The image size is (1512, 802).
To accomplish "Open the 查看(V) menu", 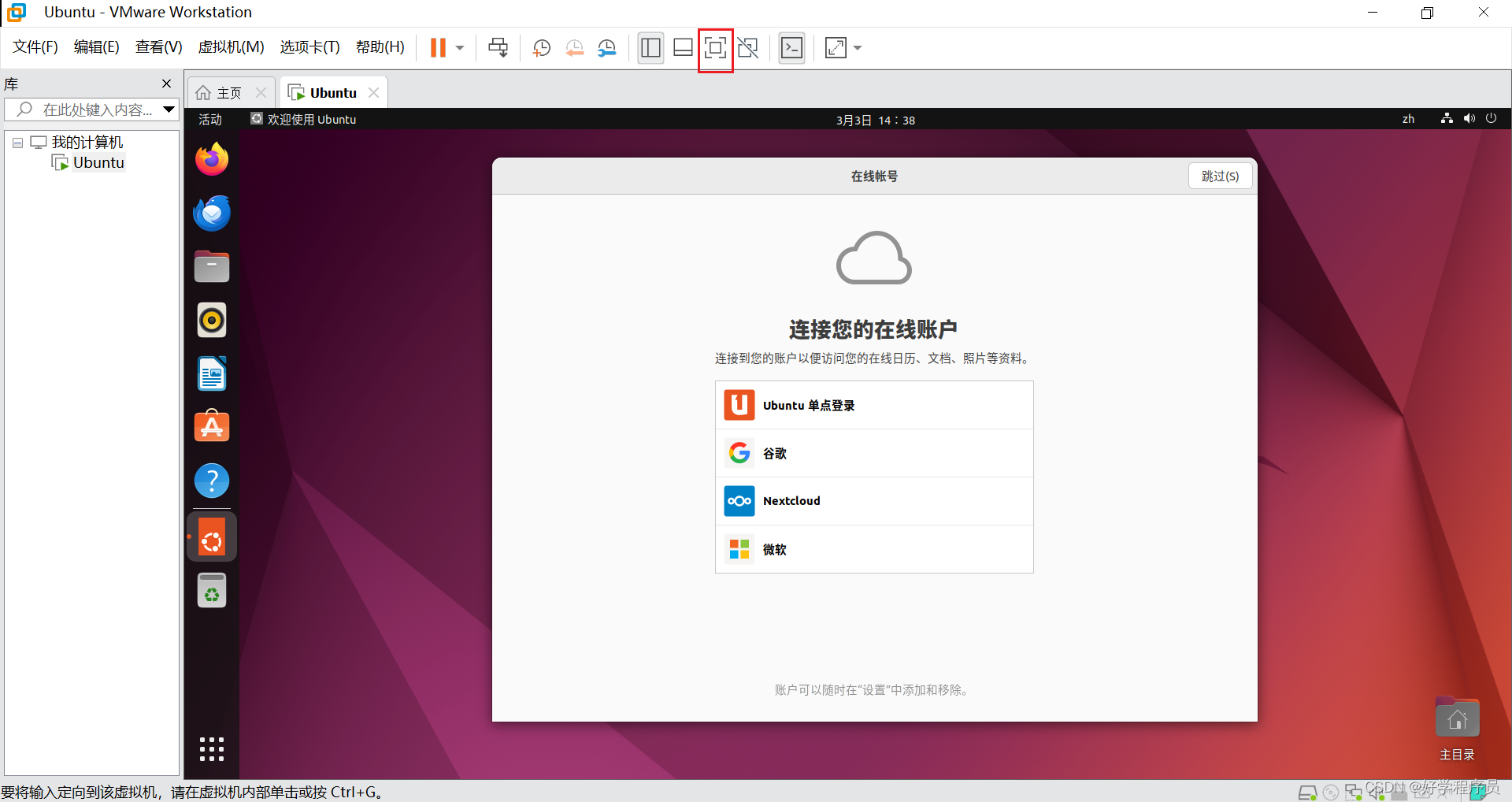I will [158, 47].
